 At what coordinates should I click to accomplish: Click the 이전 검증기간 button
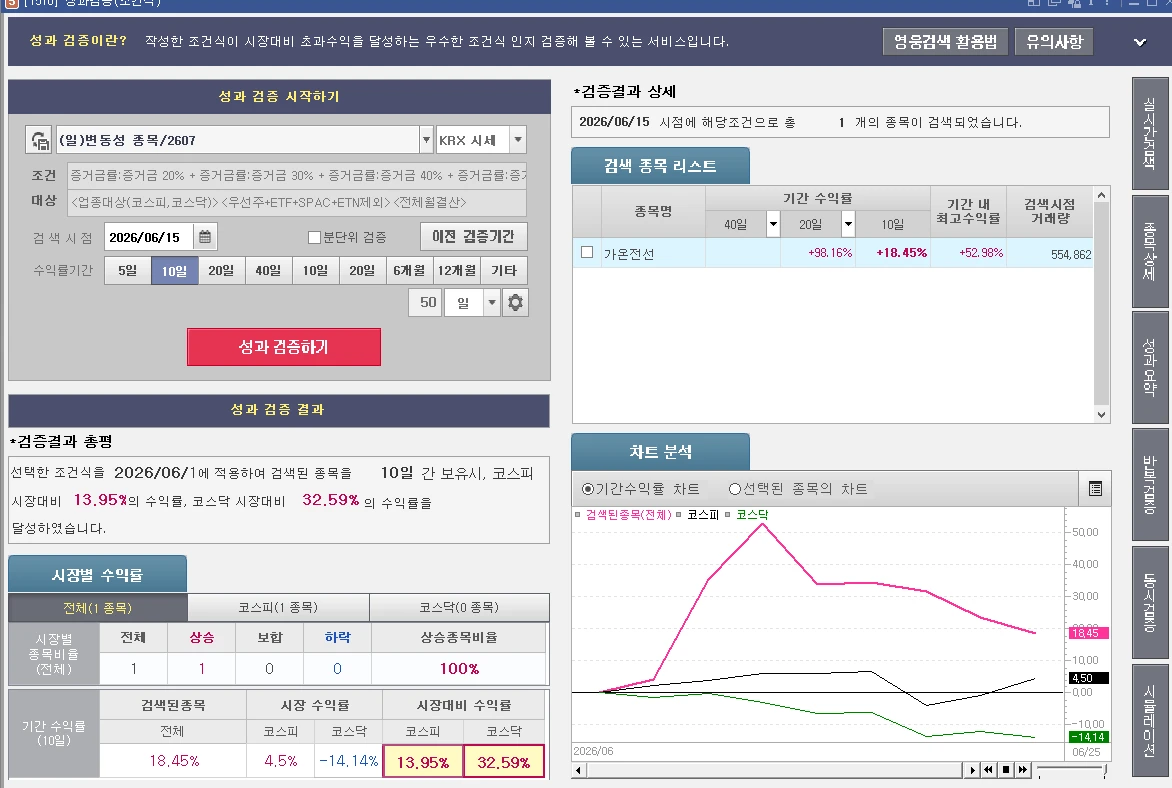(473, 236)
